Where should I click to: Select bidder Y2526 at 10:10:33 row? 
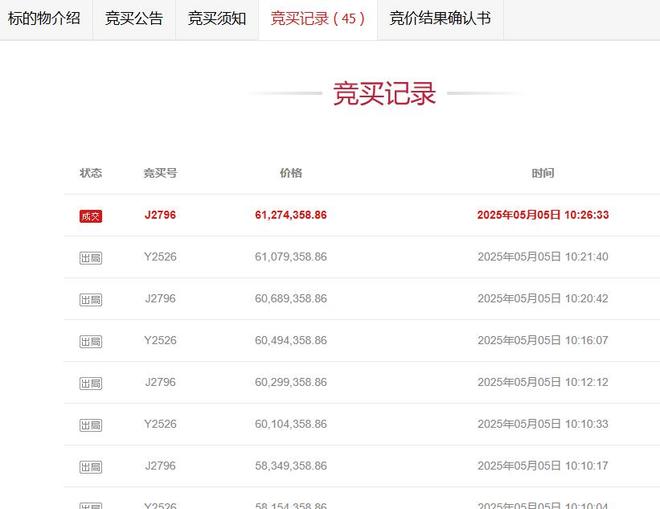[160, 424]
